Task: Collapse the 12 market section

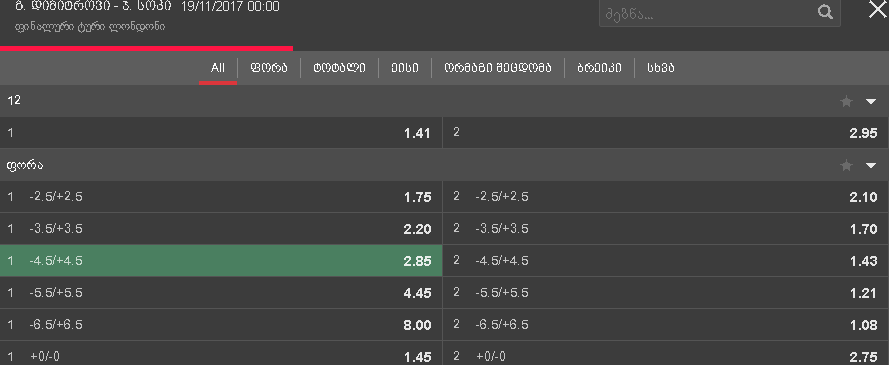Action: coord(871,101)
